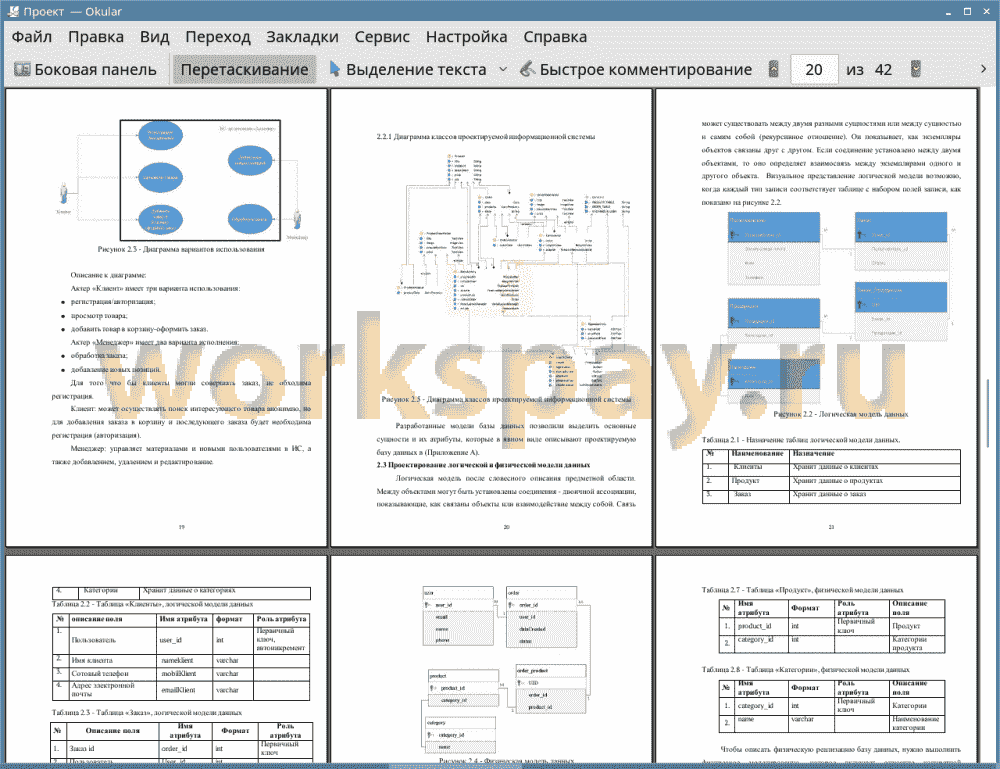Click the "Категории продукта" cell in Таблица 2.7

[917, 643]
